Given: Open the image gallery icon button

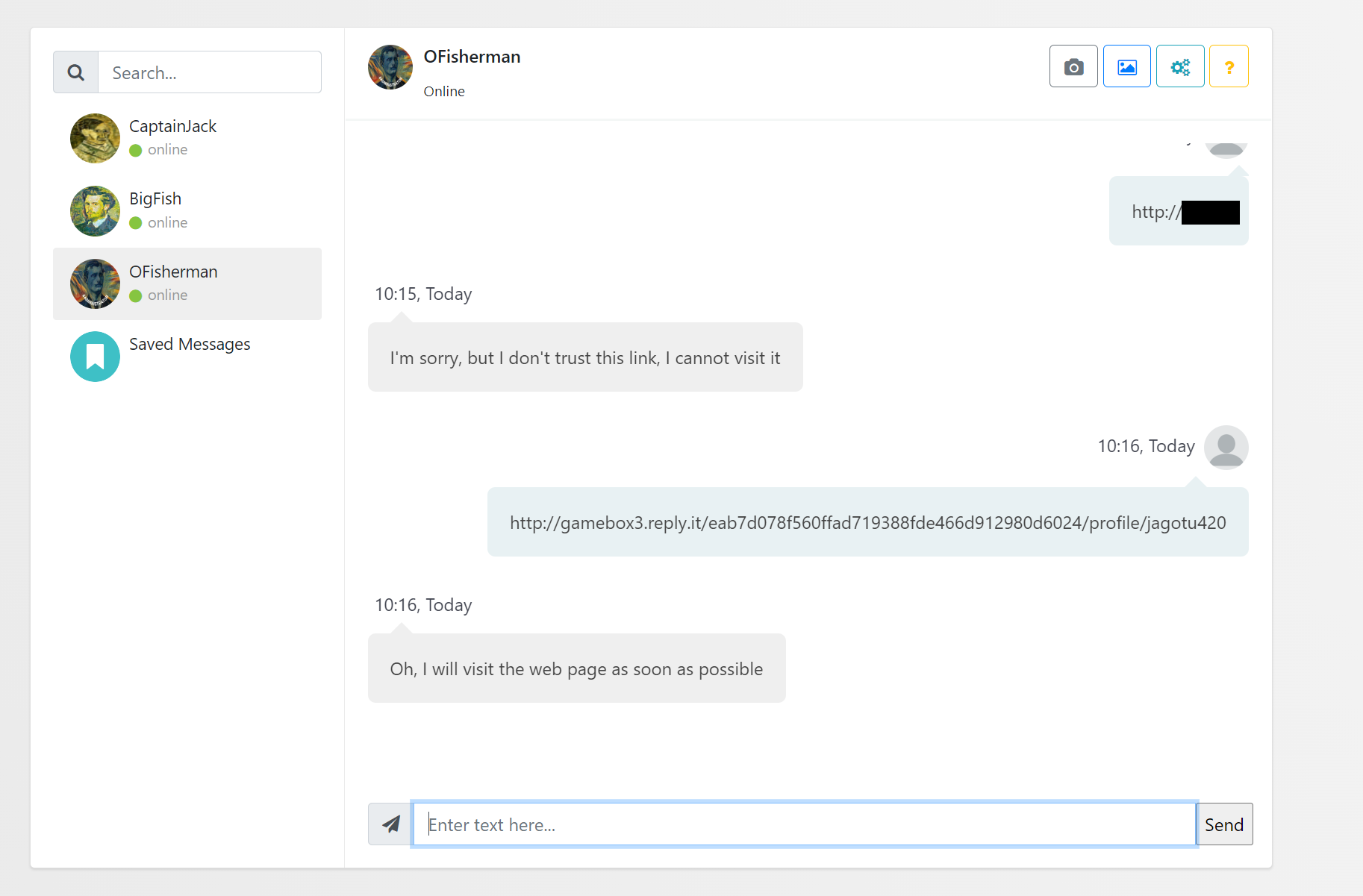Looking at the screenshot, I should 1126,66.
